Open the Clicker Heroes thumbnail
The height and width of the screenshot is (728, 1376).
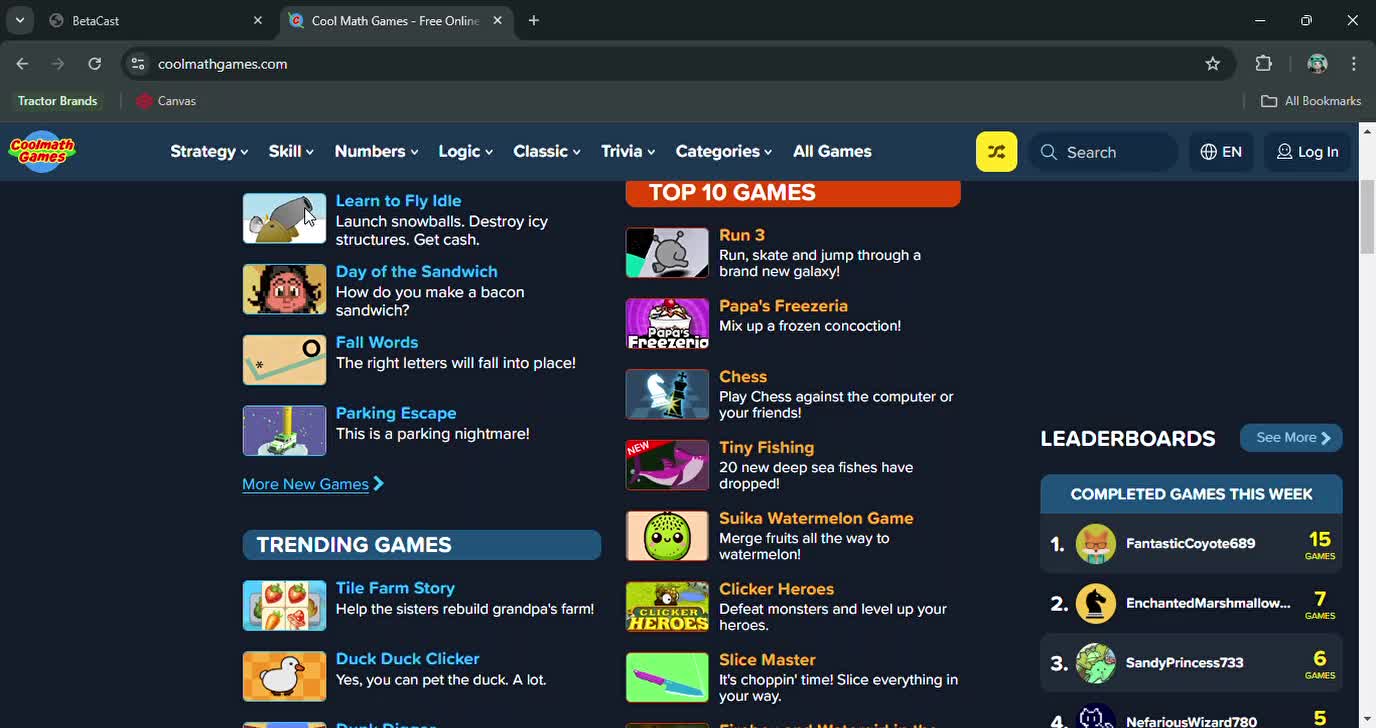coord(667,606)
